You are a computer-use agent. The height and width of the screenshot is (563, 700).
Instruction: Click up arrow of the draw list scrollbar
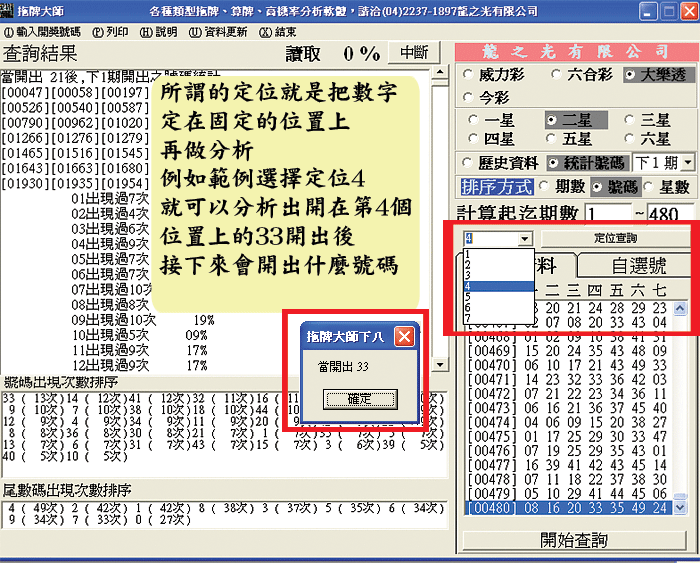[x=680, y=308]
